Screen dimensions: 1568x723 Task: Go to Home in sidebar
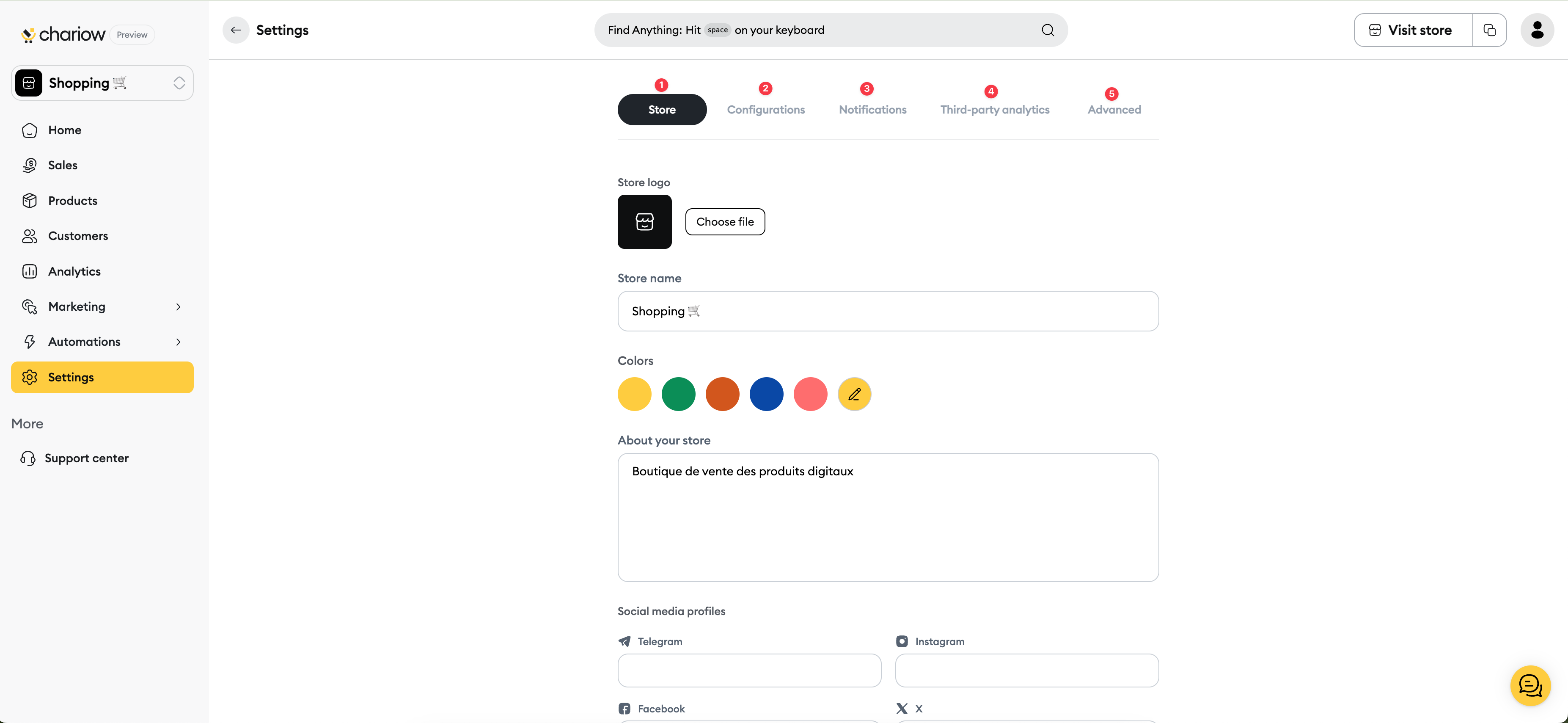(x=102, y=130)
